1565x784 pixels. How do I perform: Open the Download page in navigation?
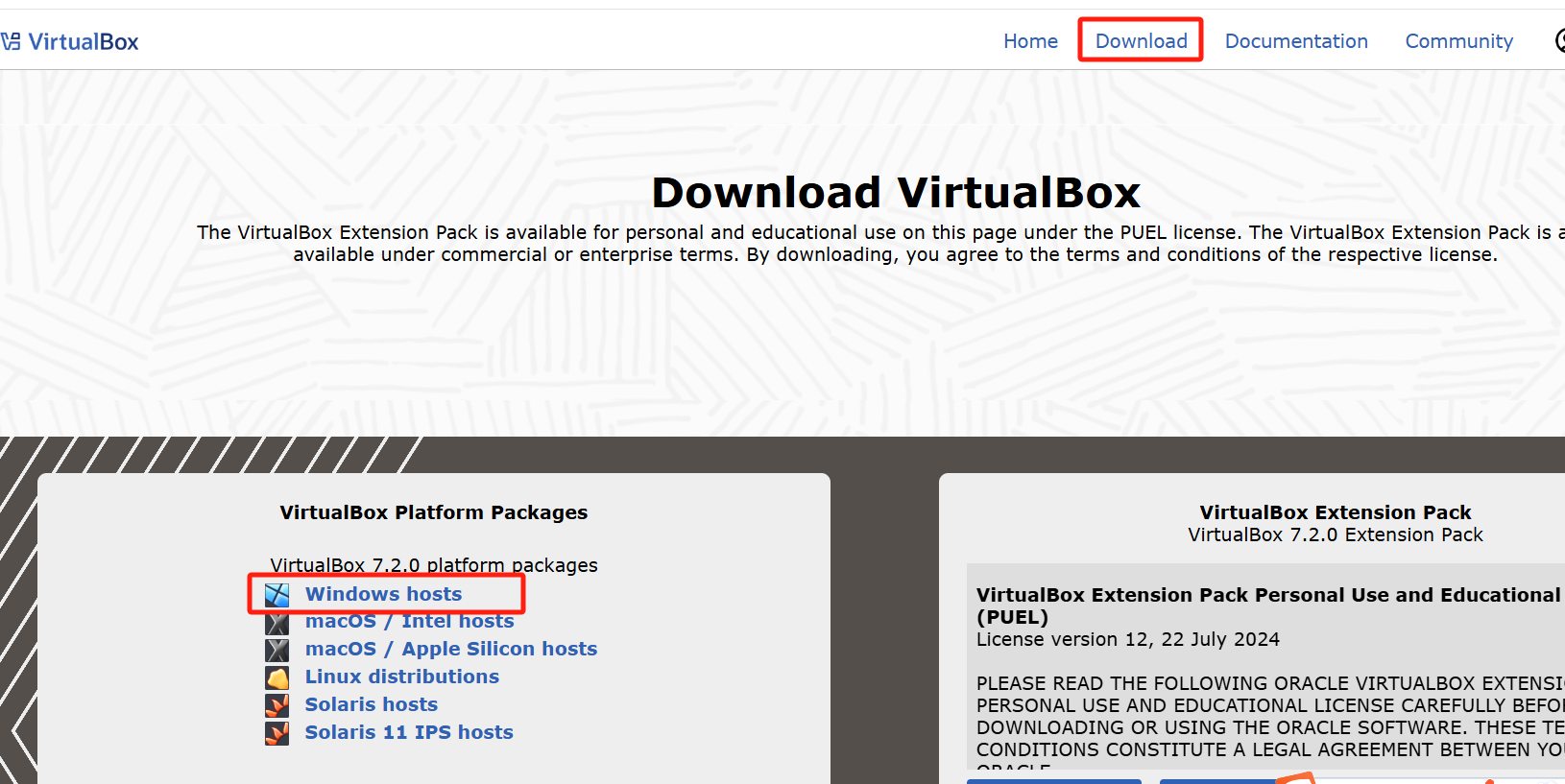[x=1141, y=41]
